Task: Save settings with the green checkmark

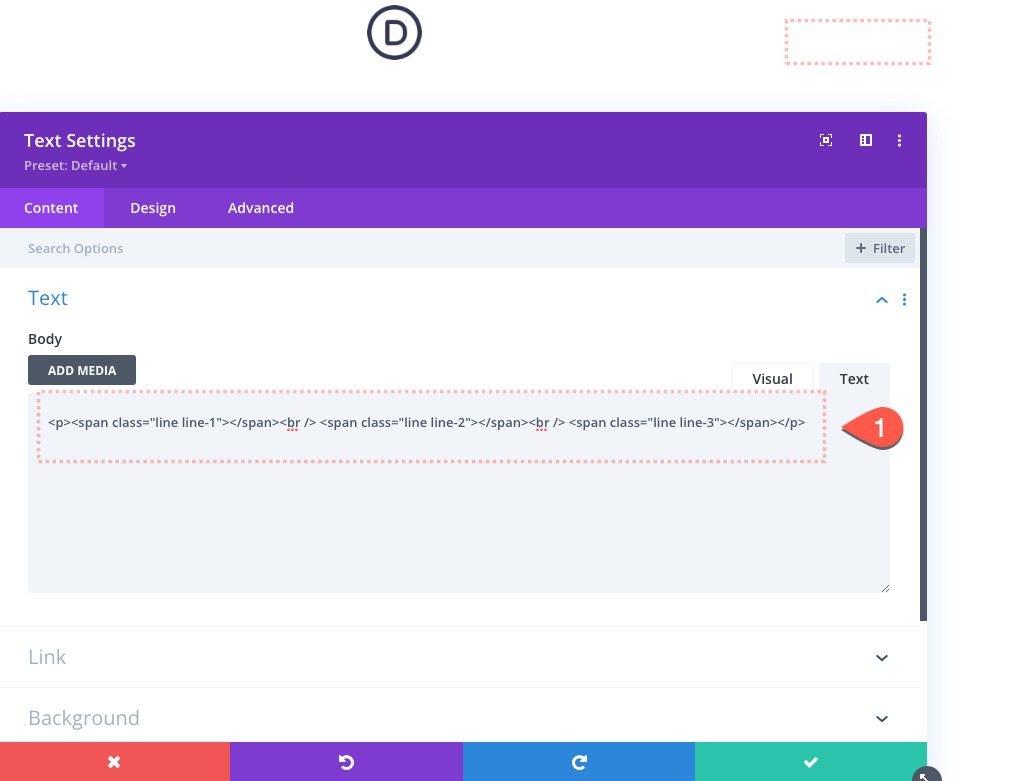Action: click(810, 761)
